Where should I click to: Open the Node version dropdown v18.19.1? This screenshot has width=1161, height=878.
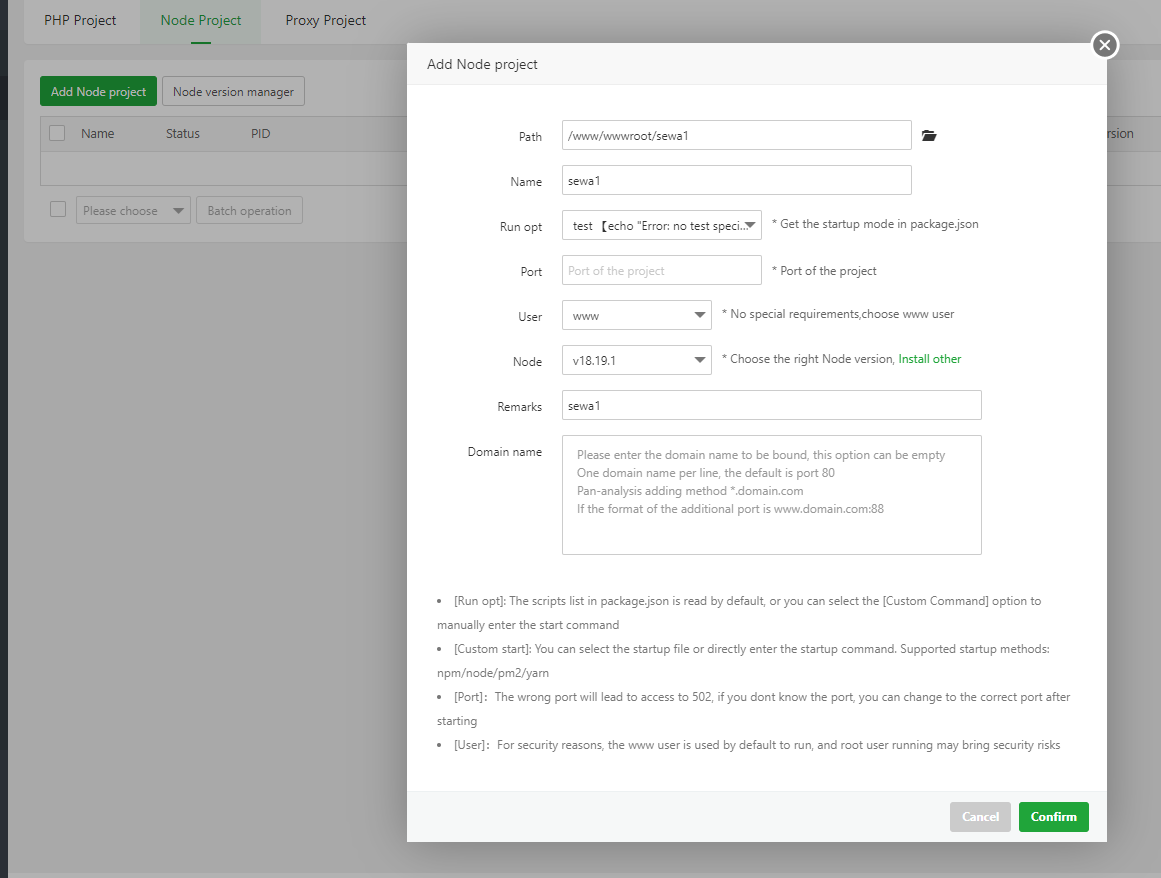tap(636, 360)
